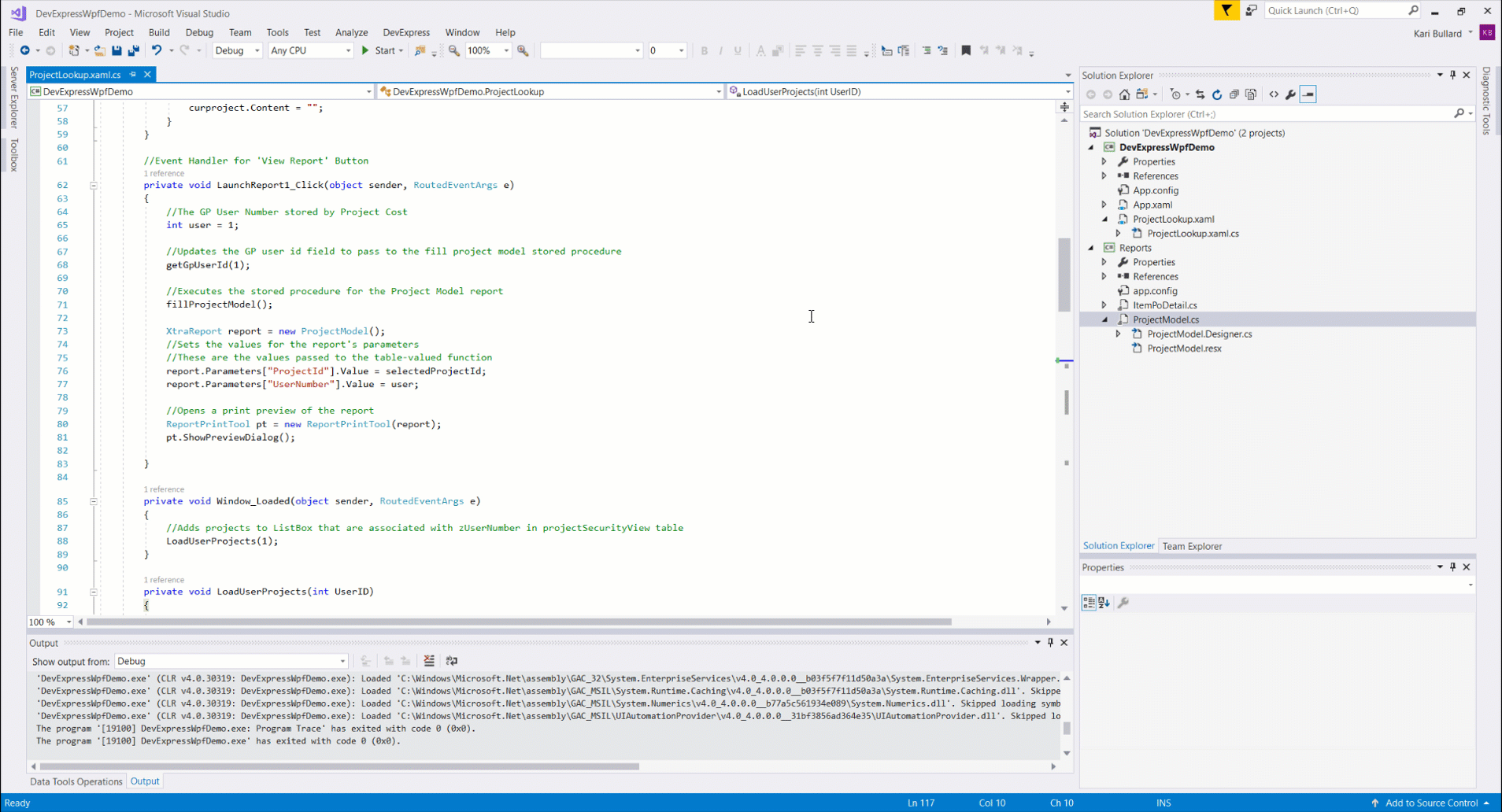Screen dimensions: 1502x812
Task: Open the Tools menu
Action: pyautogui.click(x=277, y=32)
